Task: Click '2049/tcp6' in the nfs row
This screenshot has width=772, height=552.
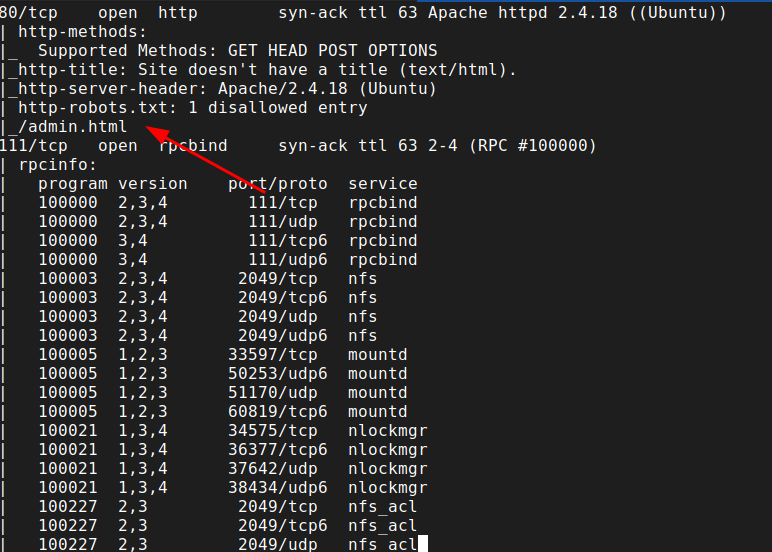Action: tap(283, 298)
